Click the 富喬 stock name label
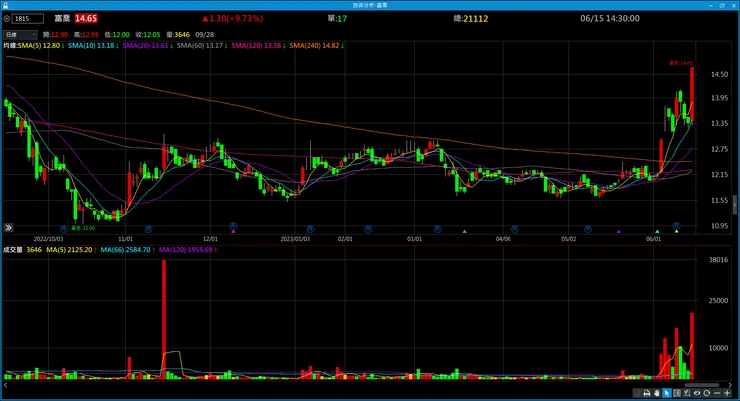Screen dimensions: 740x401 click(x=62, y=18)
